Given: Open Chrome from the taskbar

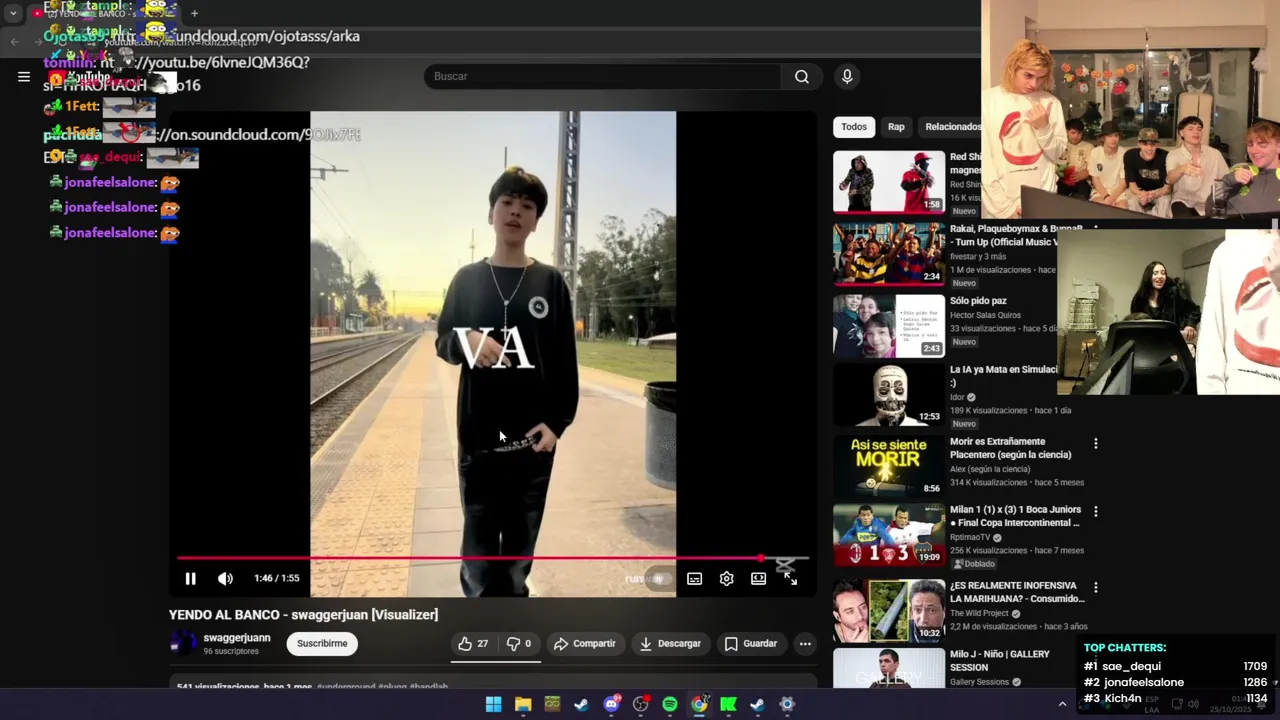Looking at the screenshot, I should (x=699, y=704).
